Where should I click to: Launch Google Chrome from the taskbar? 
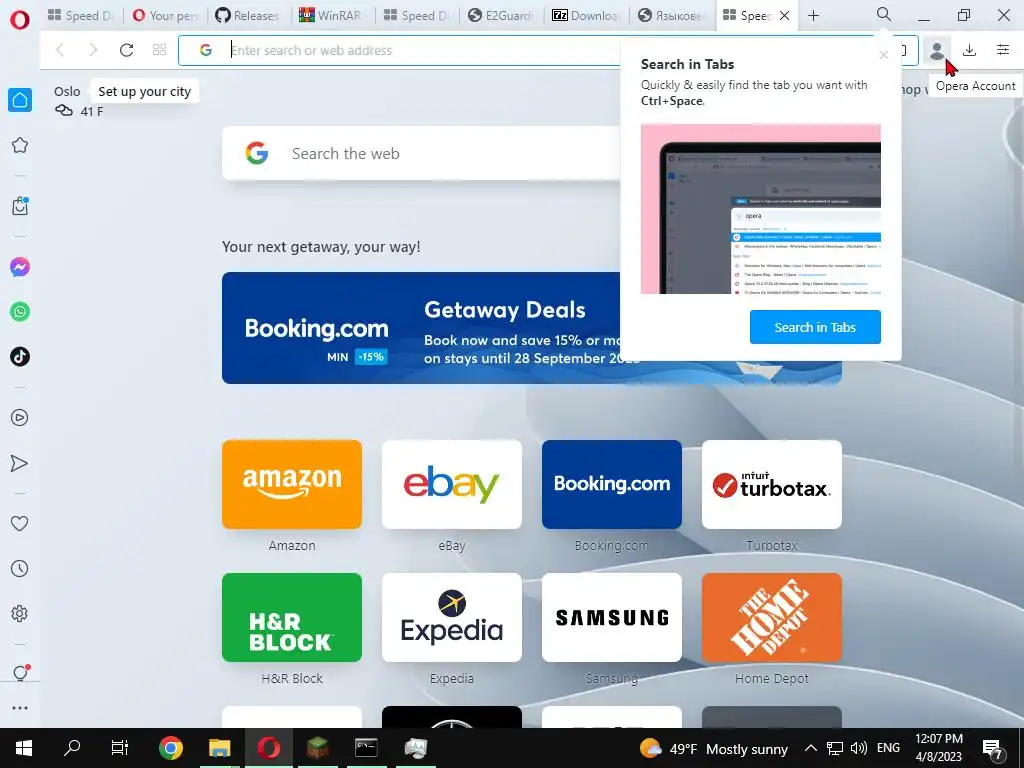pos(170,748)
